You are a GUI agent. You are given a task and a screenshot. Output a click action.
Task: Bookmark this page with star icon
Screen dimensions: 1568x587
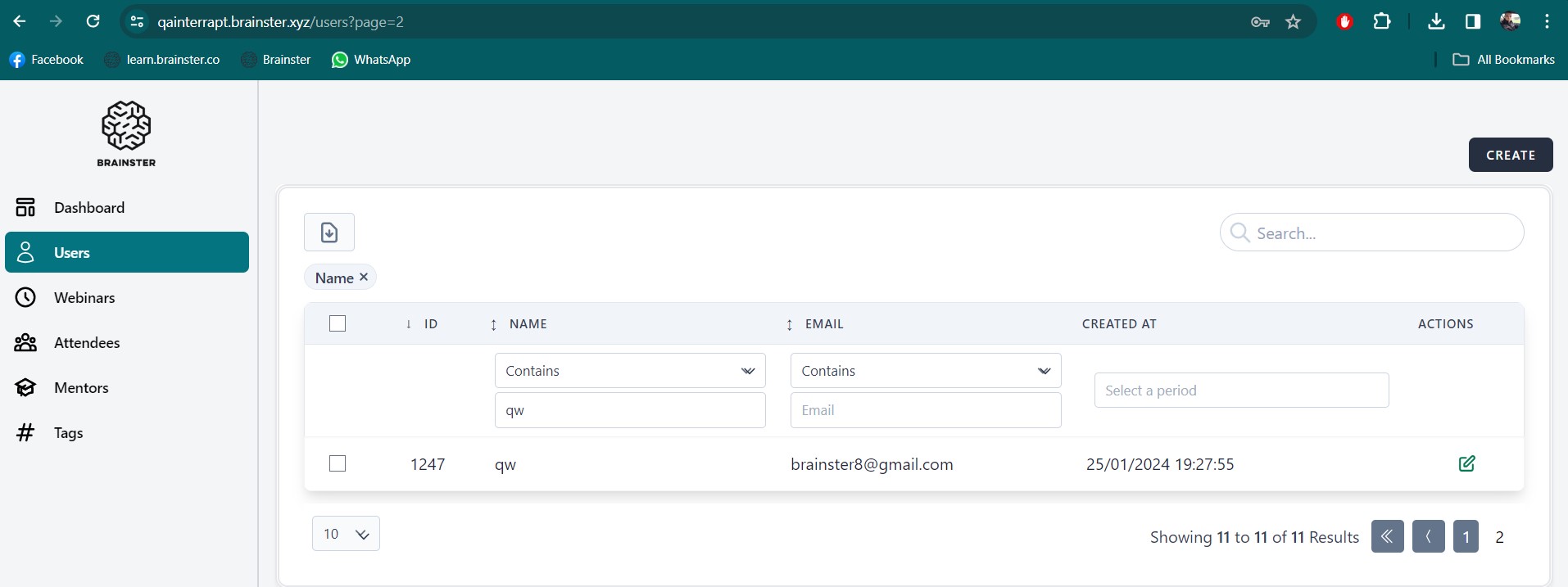(1293, 22)
